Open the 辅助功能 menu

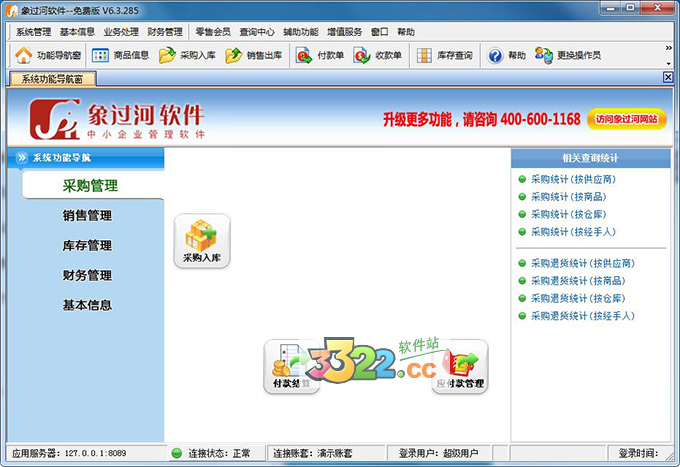pyautogui.click(x=301, y=32)
